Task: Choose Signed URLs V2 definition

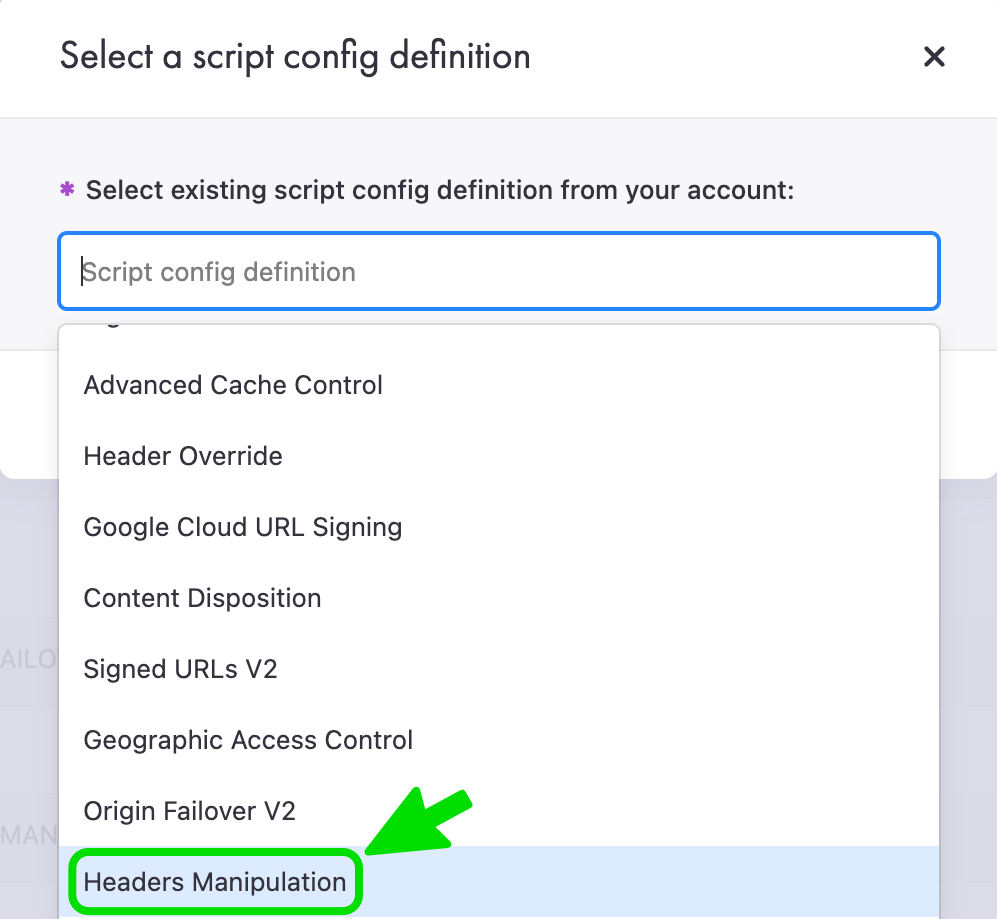Action: point(180,669)
